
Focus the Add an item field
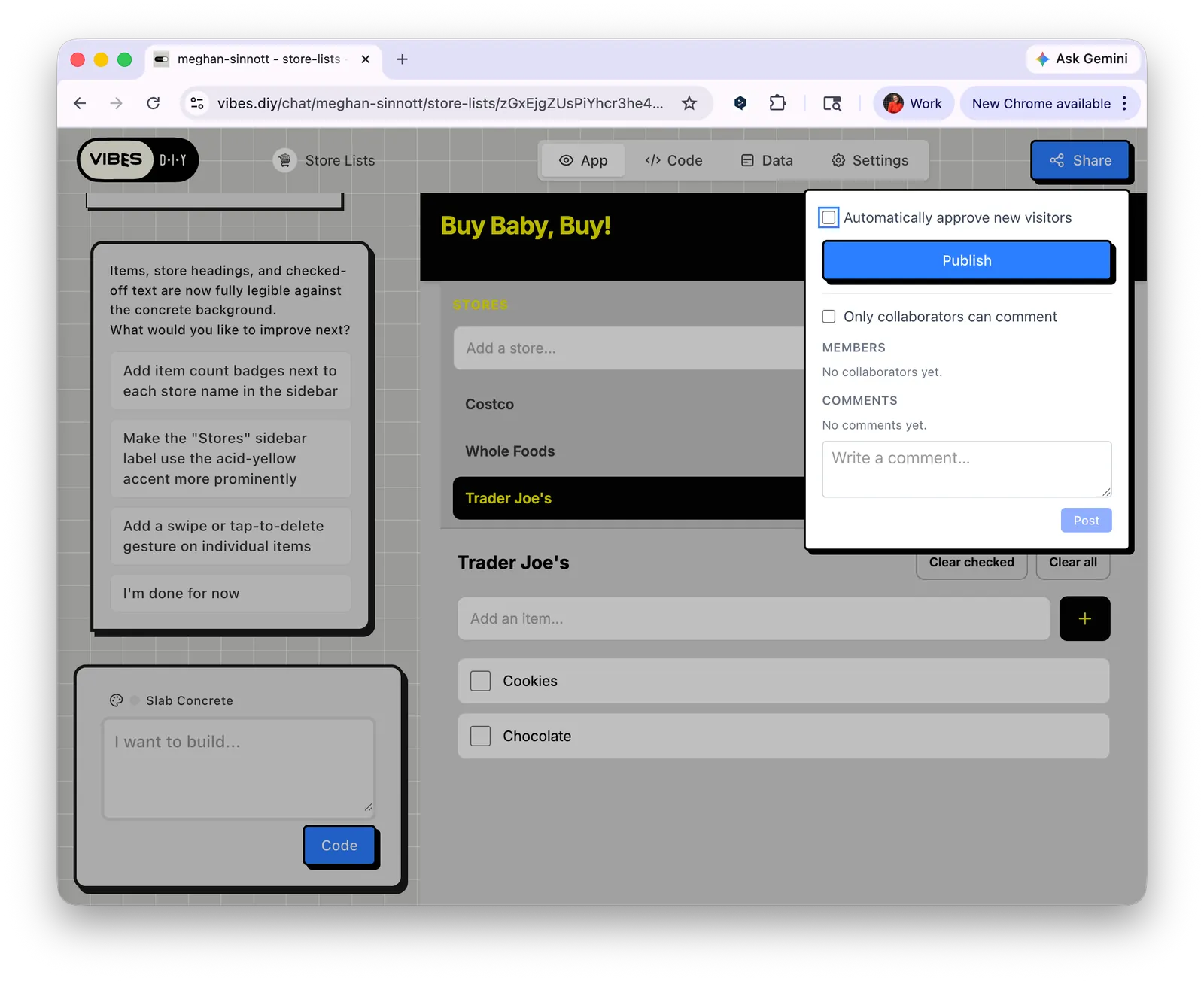pos(753,618)
